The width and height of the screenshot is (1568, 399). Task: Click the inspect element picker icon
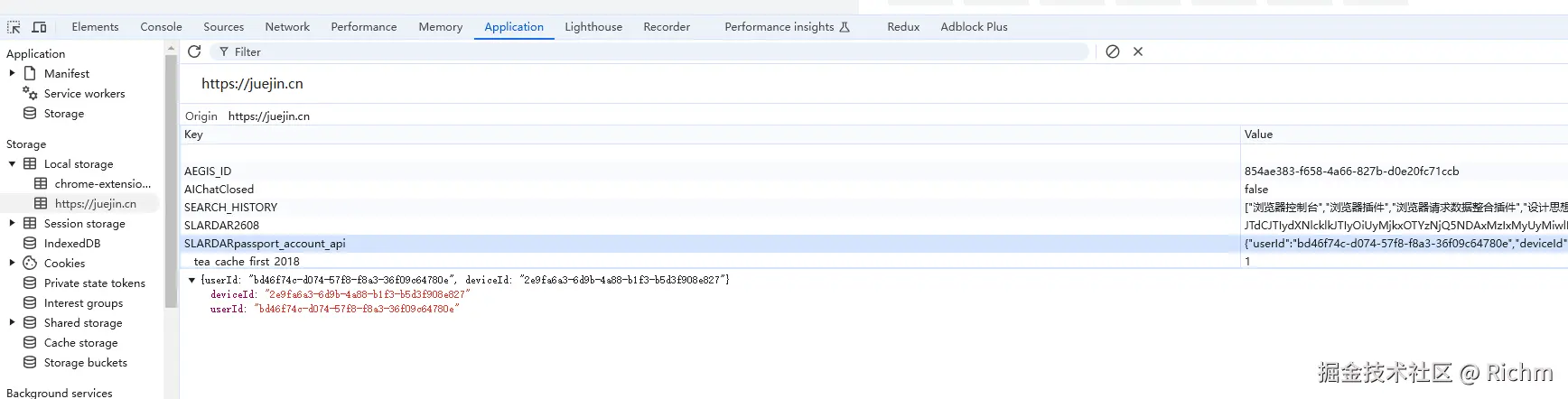(14, 27)
